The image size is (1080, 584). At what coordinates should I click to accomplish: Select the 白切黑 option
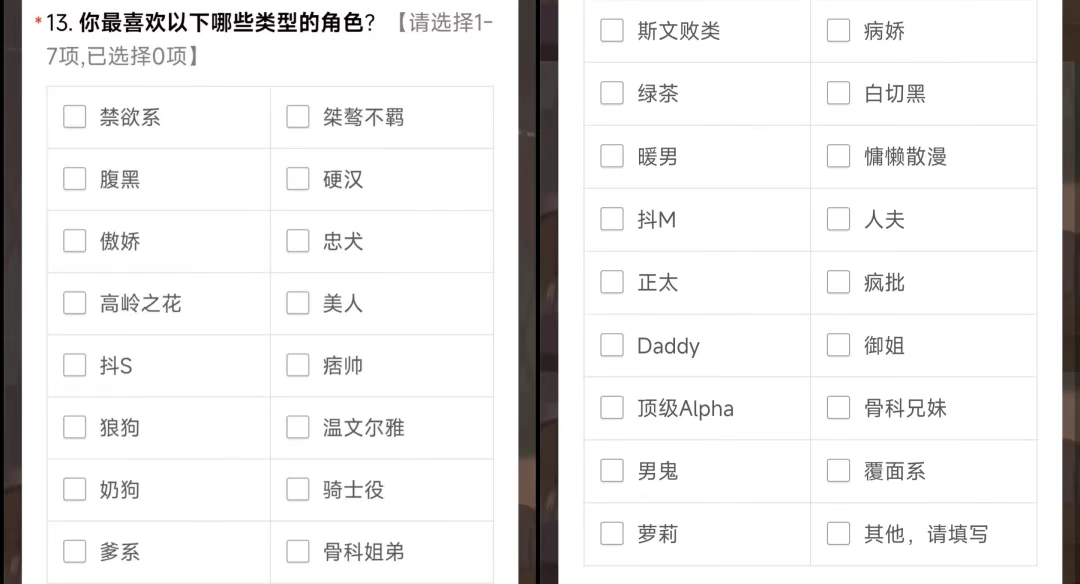[839, 93]
